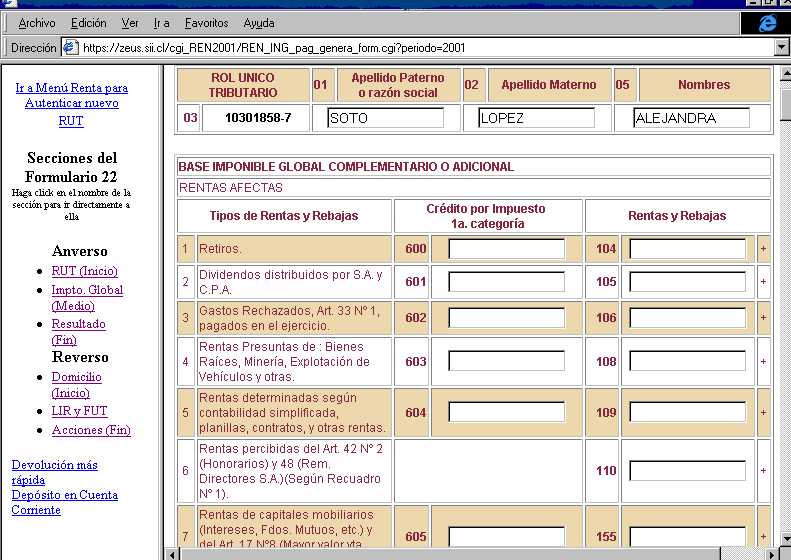
Task: Click the code 604 input for contabilidad simplificada
Action: point(506,412)
